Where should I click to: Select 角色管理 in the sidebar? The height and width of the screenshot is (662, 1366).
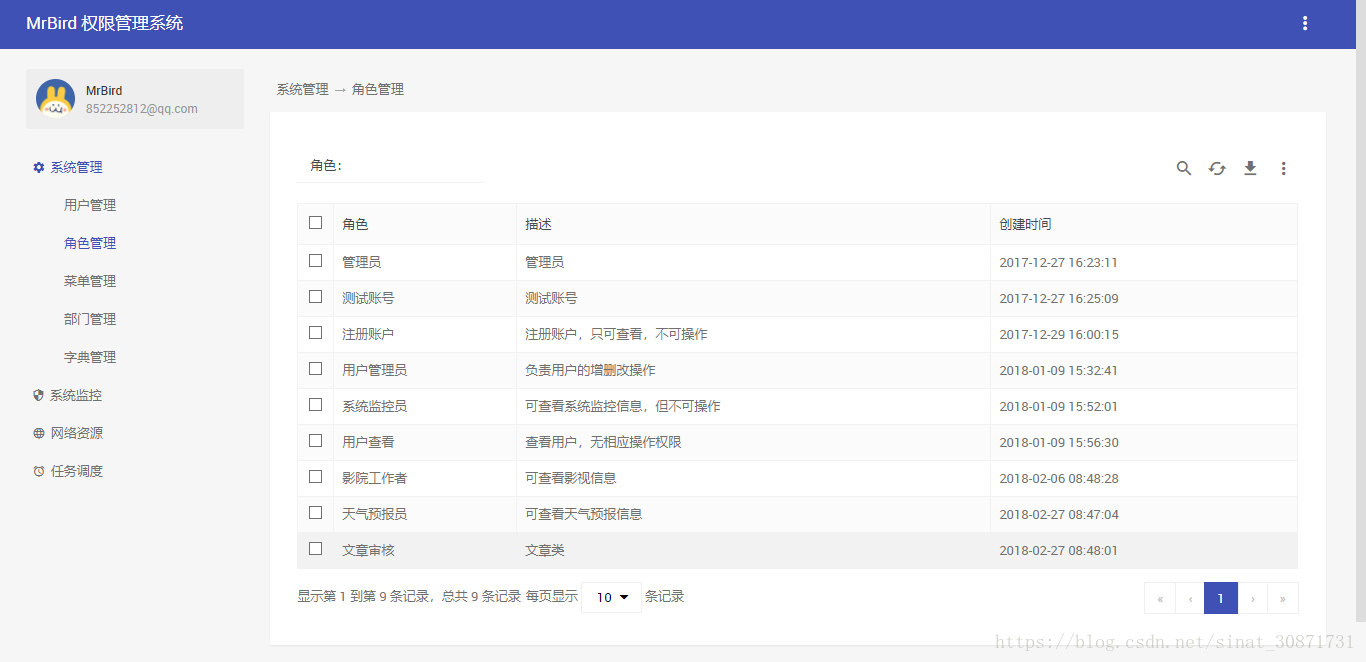pyautogui.click(x=90, y=243)
